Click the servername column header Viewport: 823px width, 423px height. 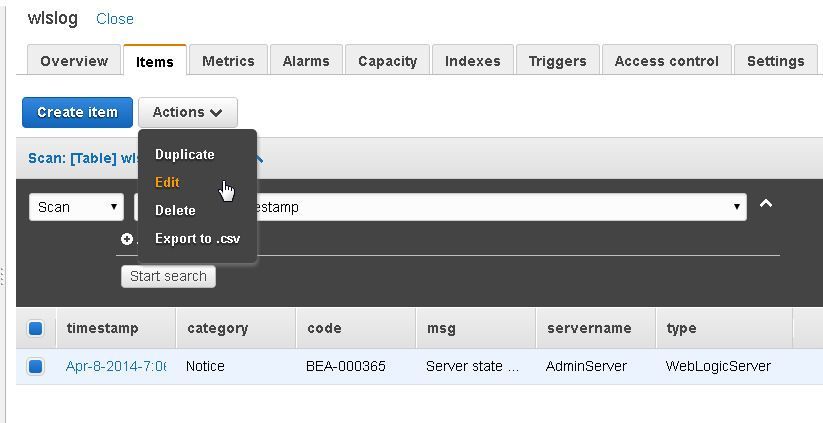589,329
